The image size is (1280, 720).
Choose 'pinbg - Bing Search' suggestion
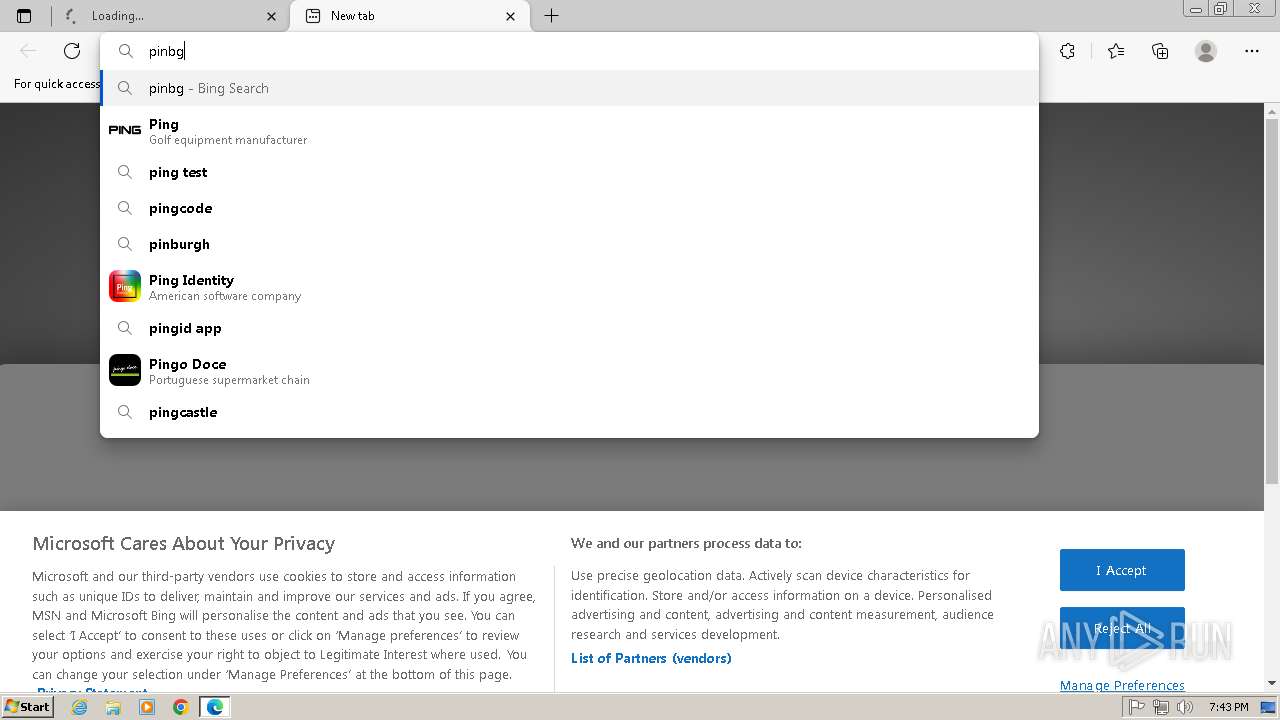(x=569, y=88)
